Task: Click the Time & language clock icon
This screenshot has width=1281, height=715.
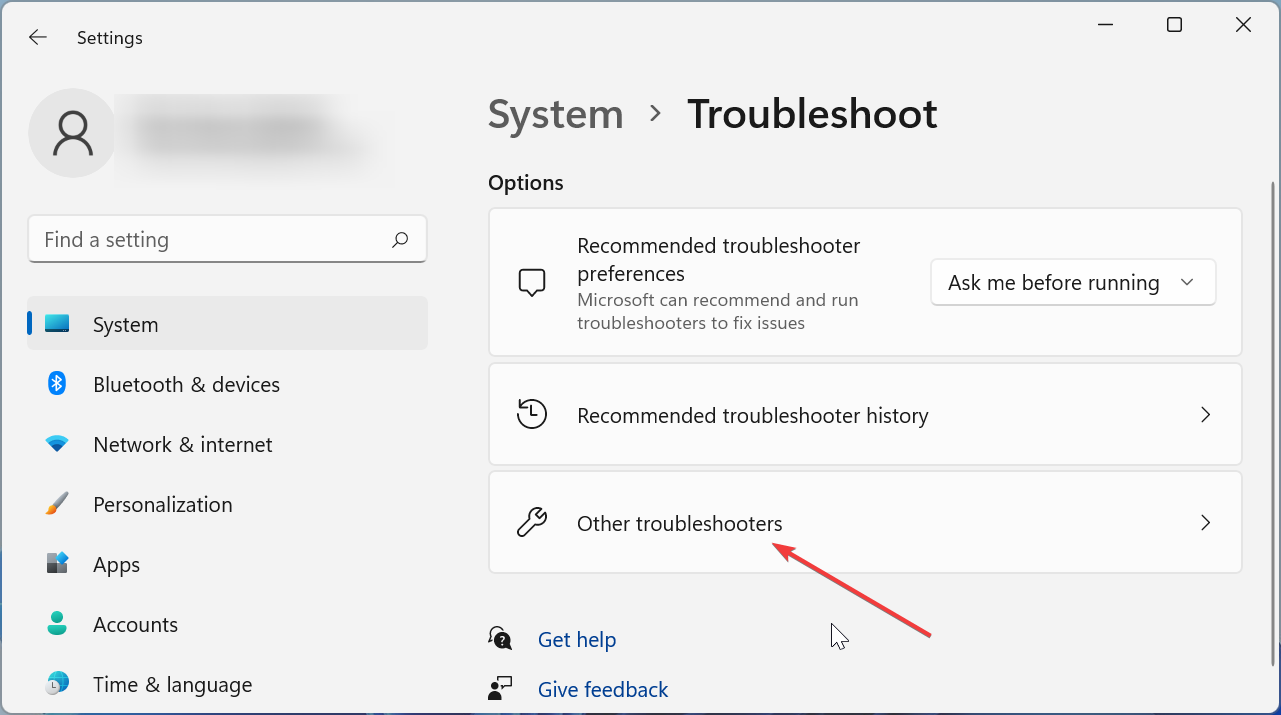Action: (x=57, y=684)
